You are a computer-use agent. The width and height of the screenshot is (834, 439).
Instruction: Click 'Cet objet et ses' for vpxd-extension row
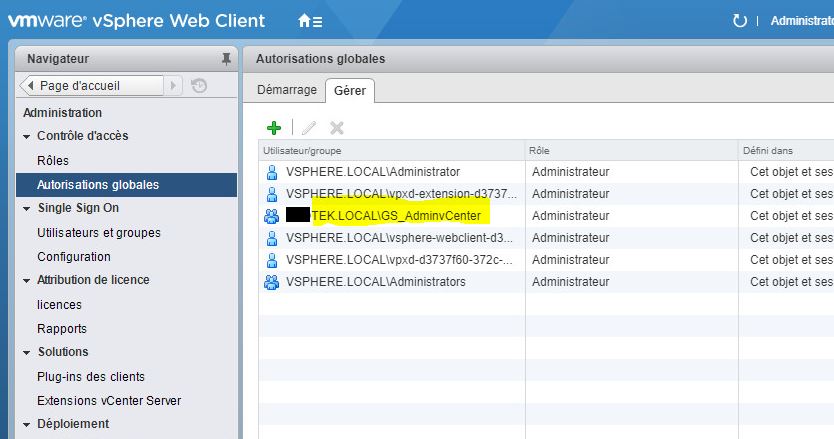pos(791,194)
